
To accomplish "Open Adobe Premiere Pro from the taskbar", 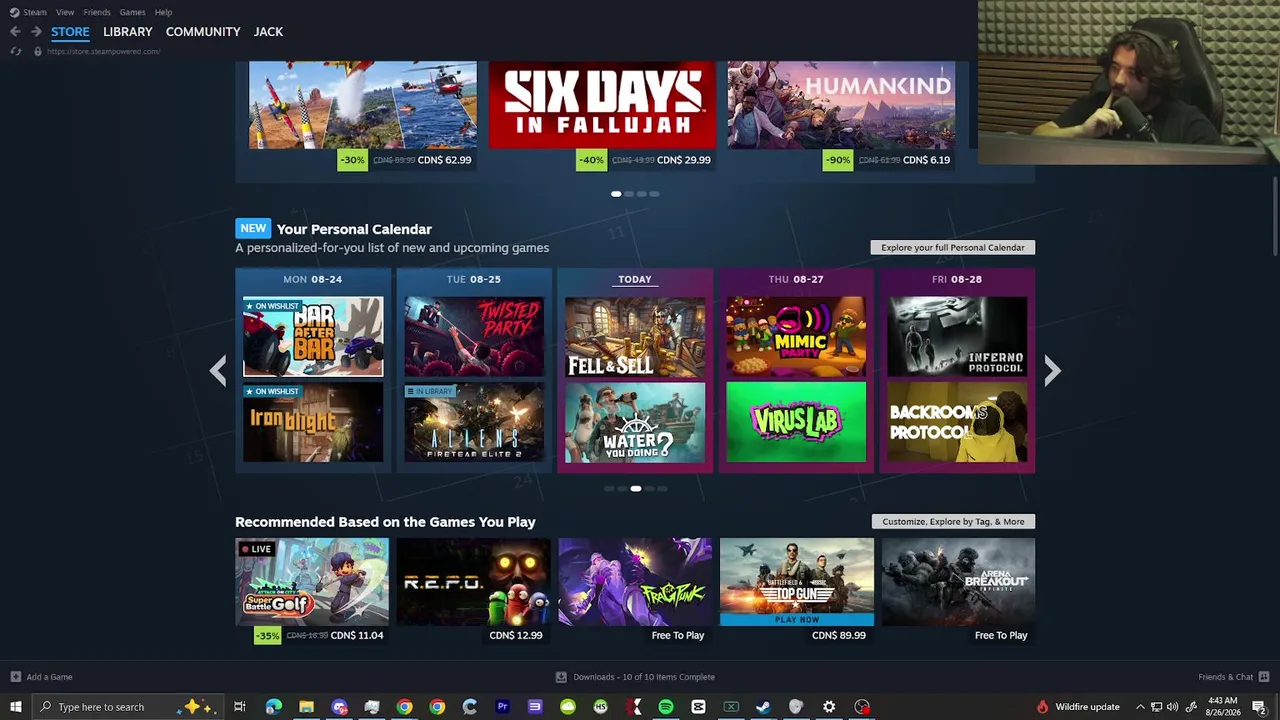I will point(502,707).
